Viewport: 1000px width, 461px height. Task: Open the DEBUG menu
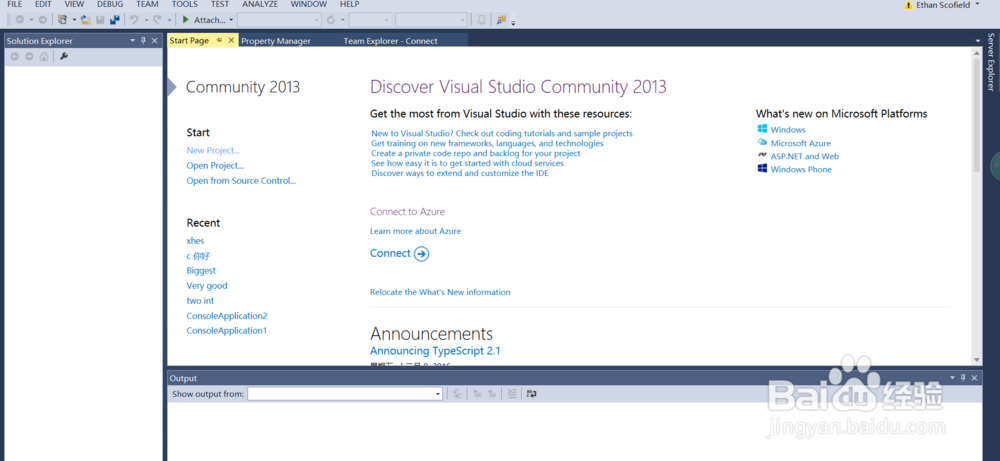tap(110, 4)
